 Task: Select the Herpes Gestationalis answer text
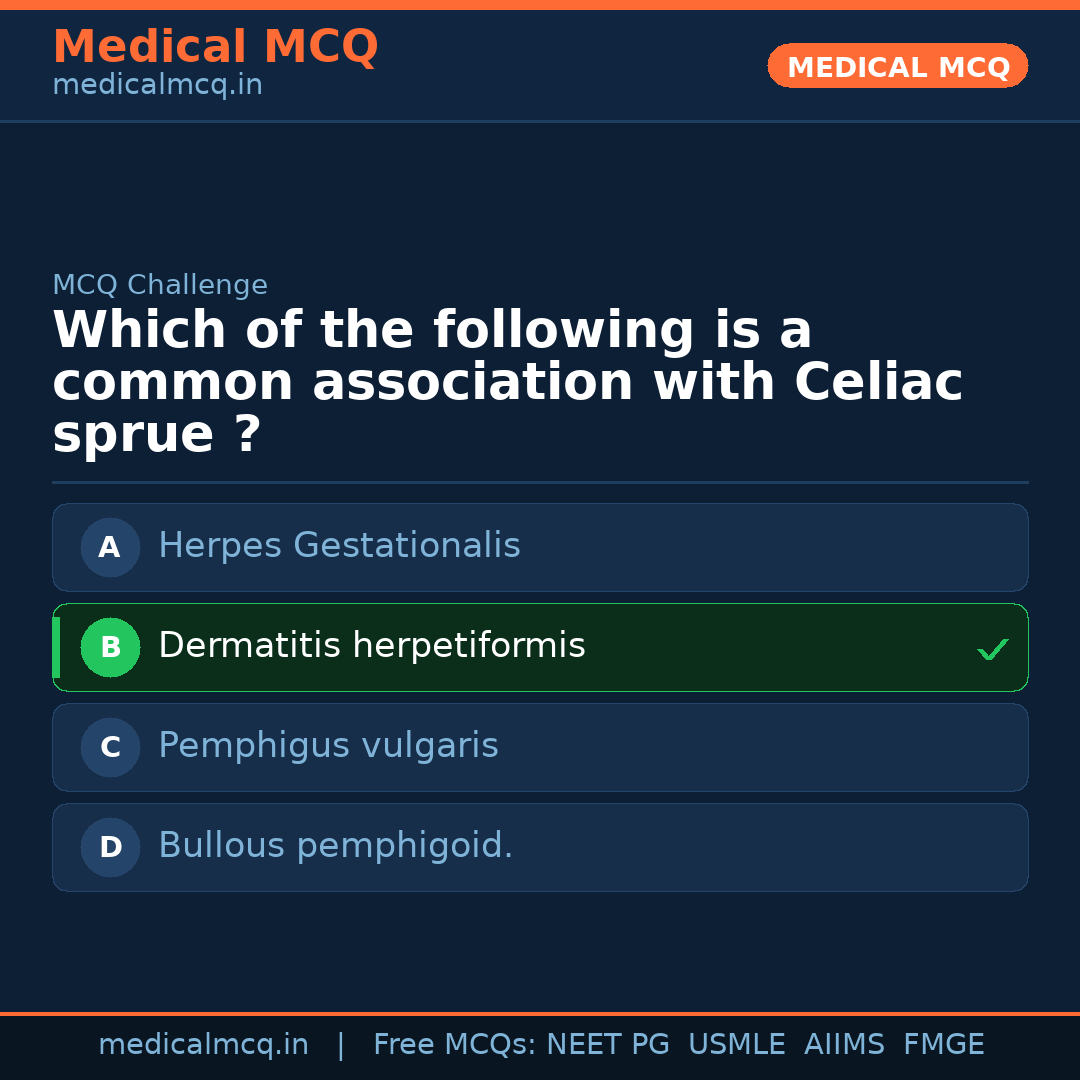339,546
